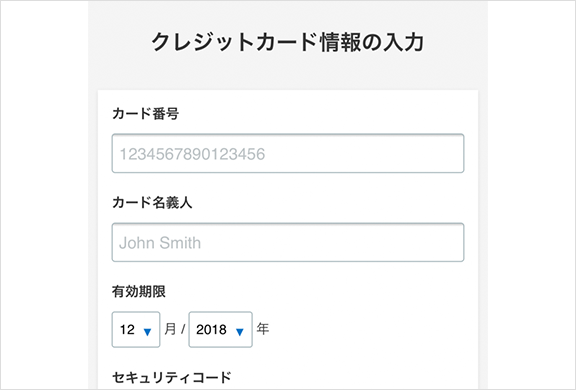Click the 月 text after month dropdown
This screenshot has width=576, height=390.
(170, 329)
